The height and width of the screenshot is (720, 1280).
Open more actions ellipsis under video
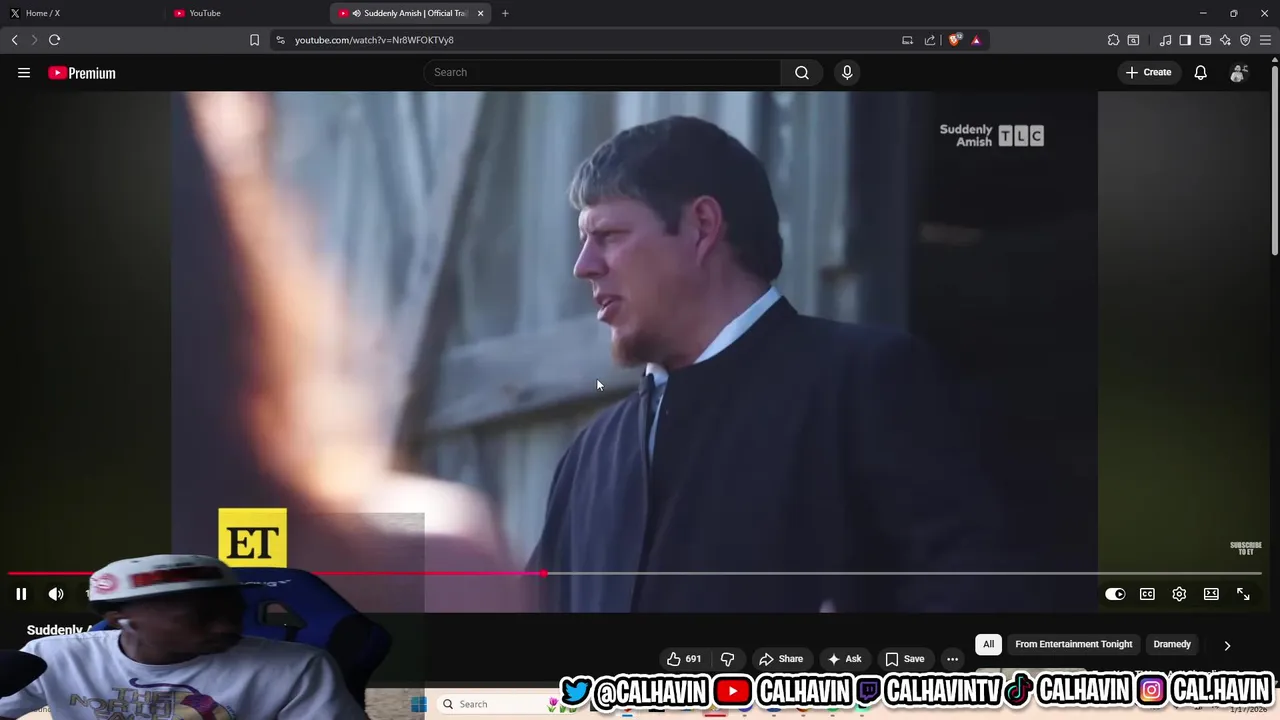pos(952,659)
